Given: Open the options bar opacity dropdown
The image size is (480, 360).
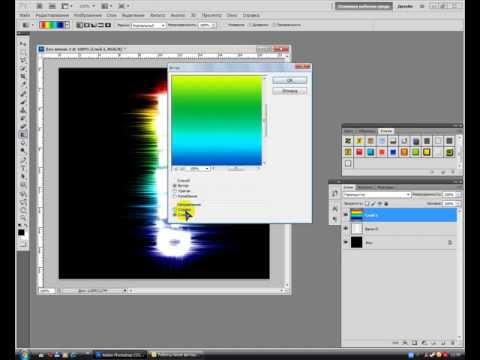Looking at the screenshot, I should tap(213, 25).
